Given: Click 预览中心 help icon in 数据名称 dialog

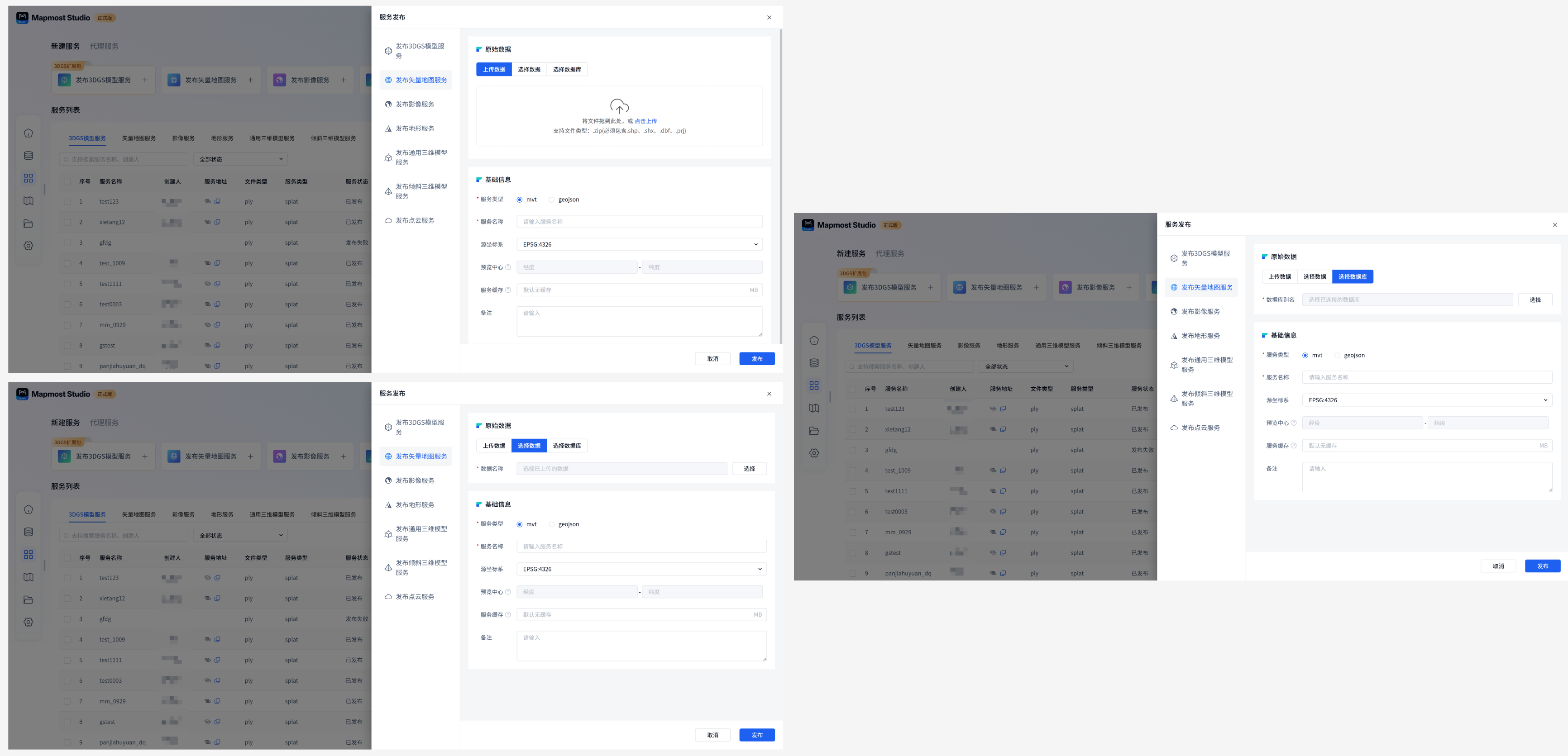Looking at the screenshot, I should point(508,592).
